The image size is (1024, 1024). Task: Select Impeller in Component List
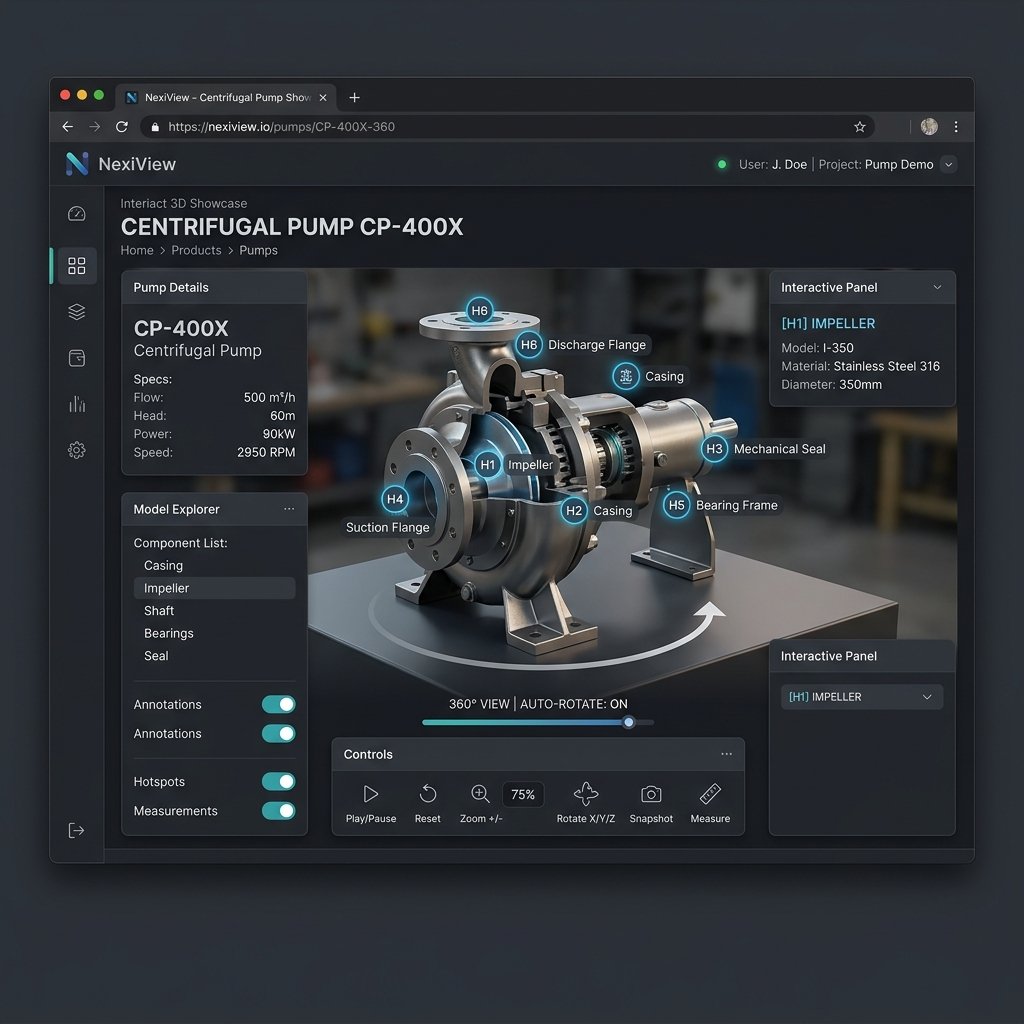tap(214, 588)
